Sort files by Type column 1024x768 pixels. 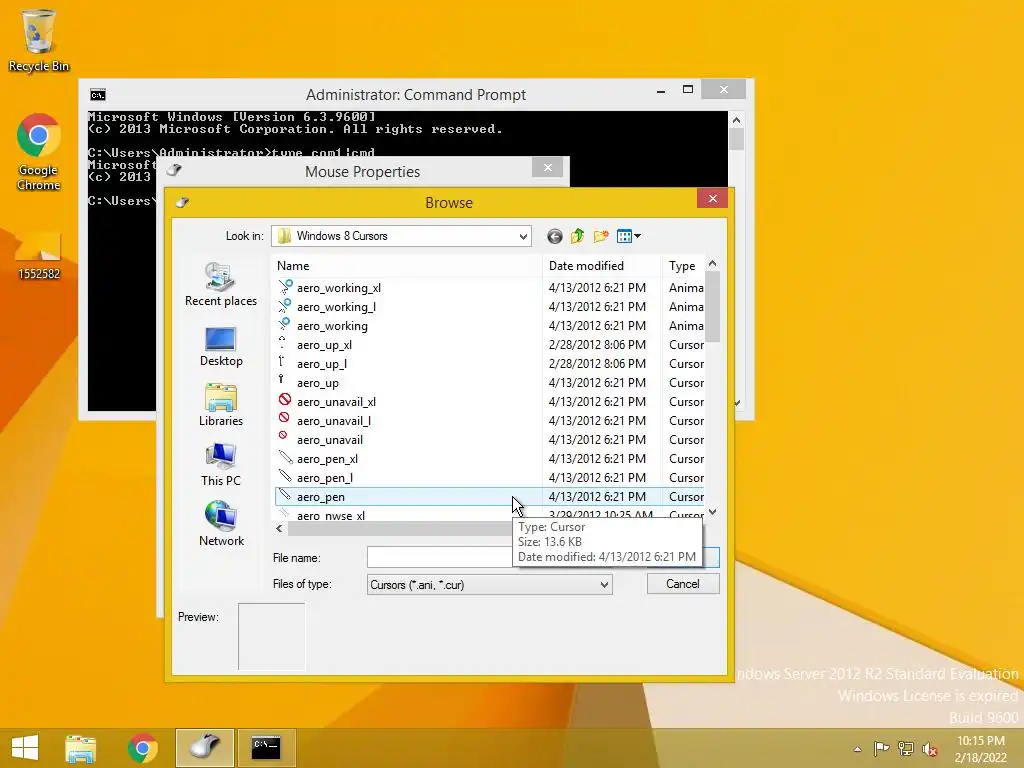click(682, 266)
